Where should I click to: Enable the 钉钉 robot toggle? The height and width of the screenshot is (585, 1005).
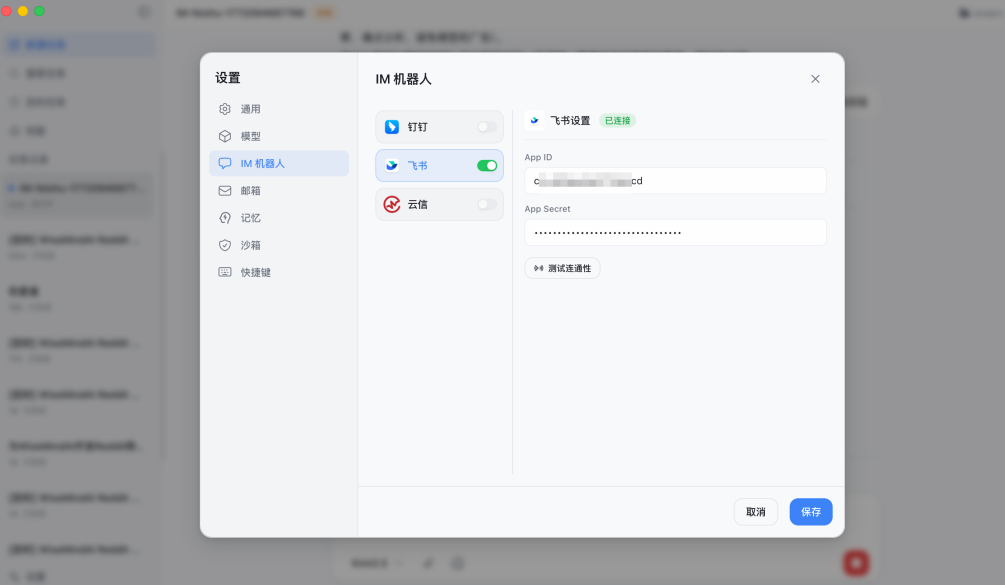(487, 127)
